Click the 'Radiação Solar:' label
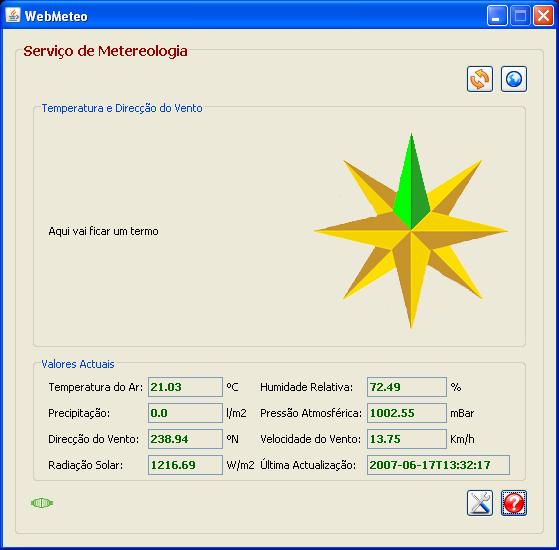This screenshot has height=550, width=559. pyautogui.click(x=86, y=465)
